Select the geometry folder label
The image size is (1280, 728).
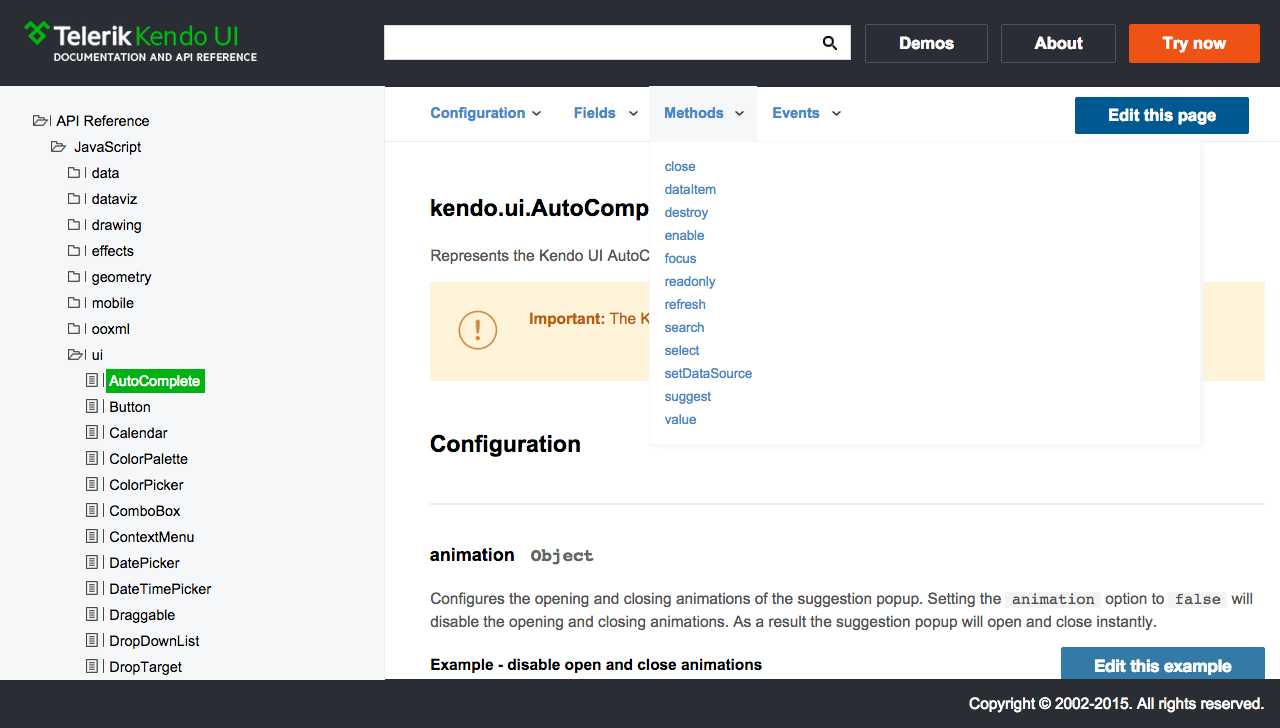[x=121, y=277]
